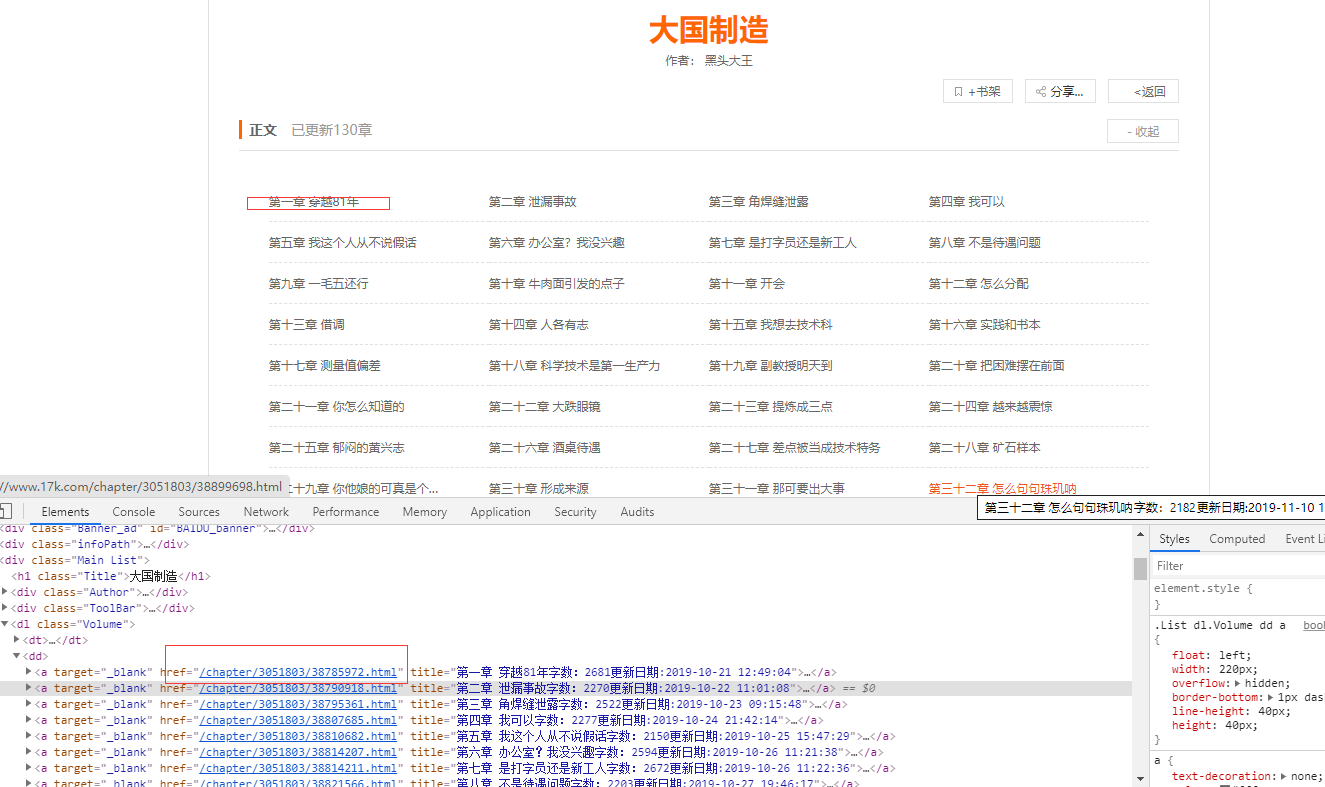Click the bookmark icon in the +书架 button
This screenshot has height=787, width=1325.
(x=959, y=91)
